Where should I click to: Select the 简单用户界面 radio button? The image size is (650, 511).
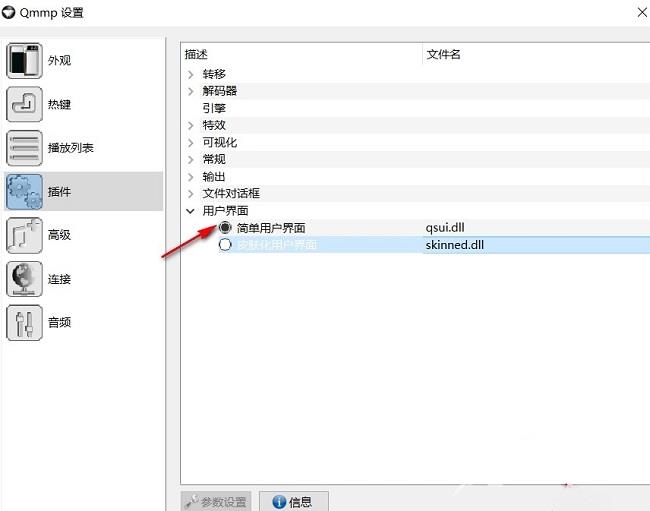coord(225,228)
